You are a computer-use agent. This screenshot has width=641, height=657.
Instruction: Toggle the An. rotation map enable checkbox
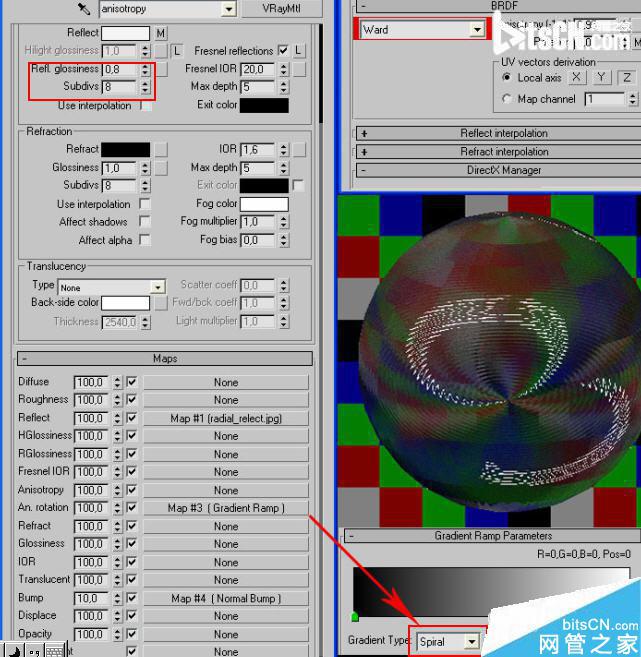pos(132,507)
